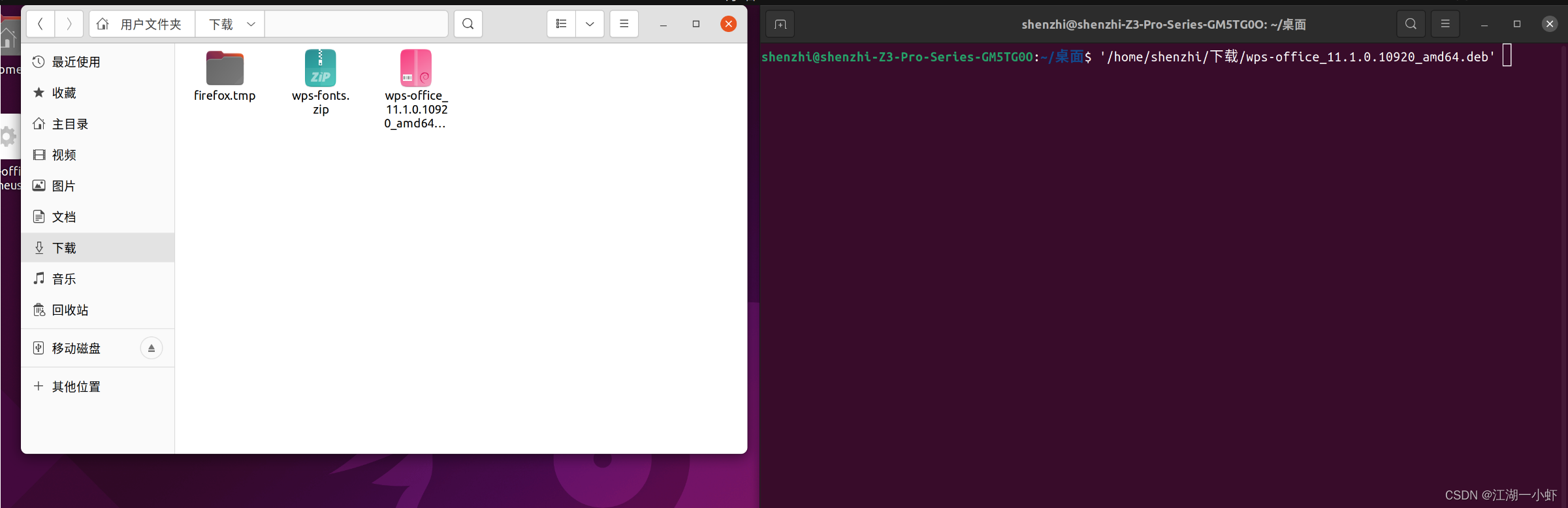Open 回收站 trash in the sidebar
1568x508 pixels.
(x=70, y=310)
